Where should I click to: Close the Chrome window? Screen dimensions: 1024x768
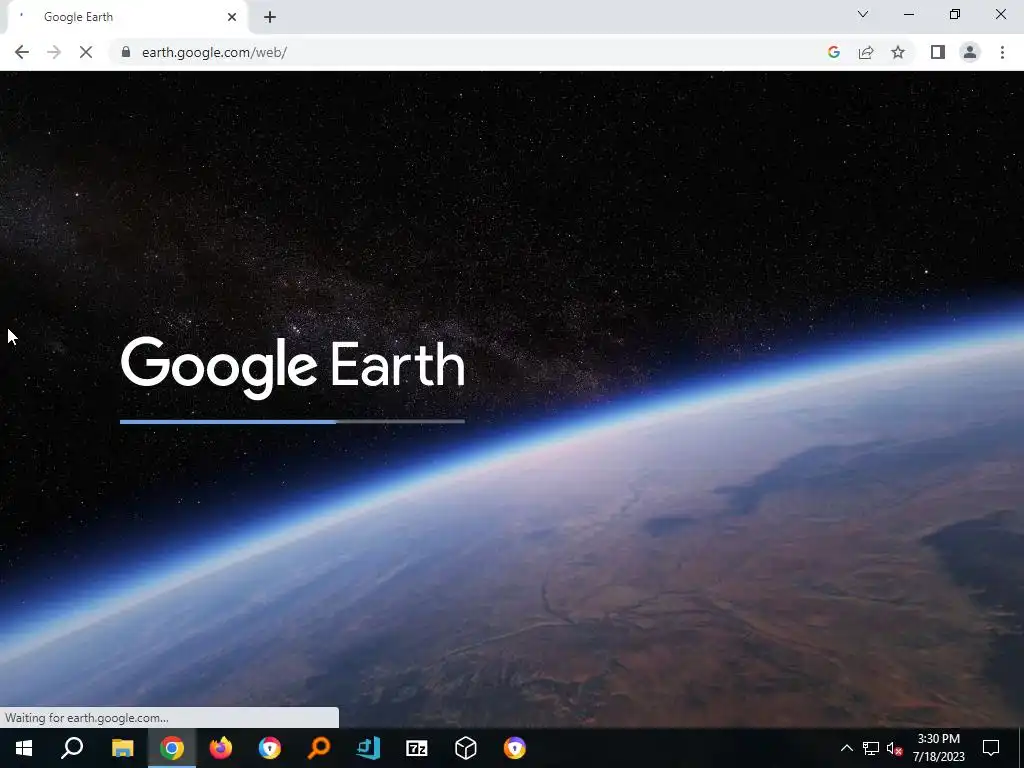pos(1000,14)
